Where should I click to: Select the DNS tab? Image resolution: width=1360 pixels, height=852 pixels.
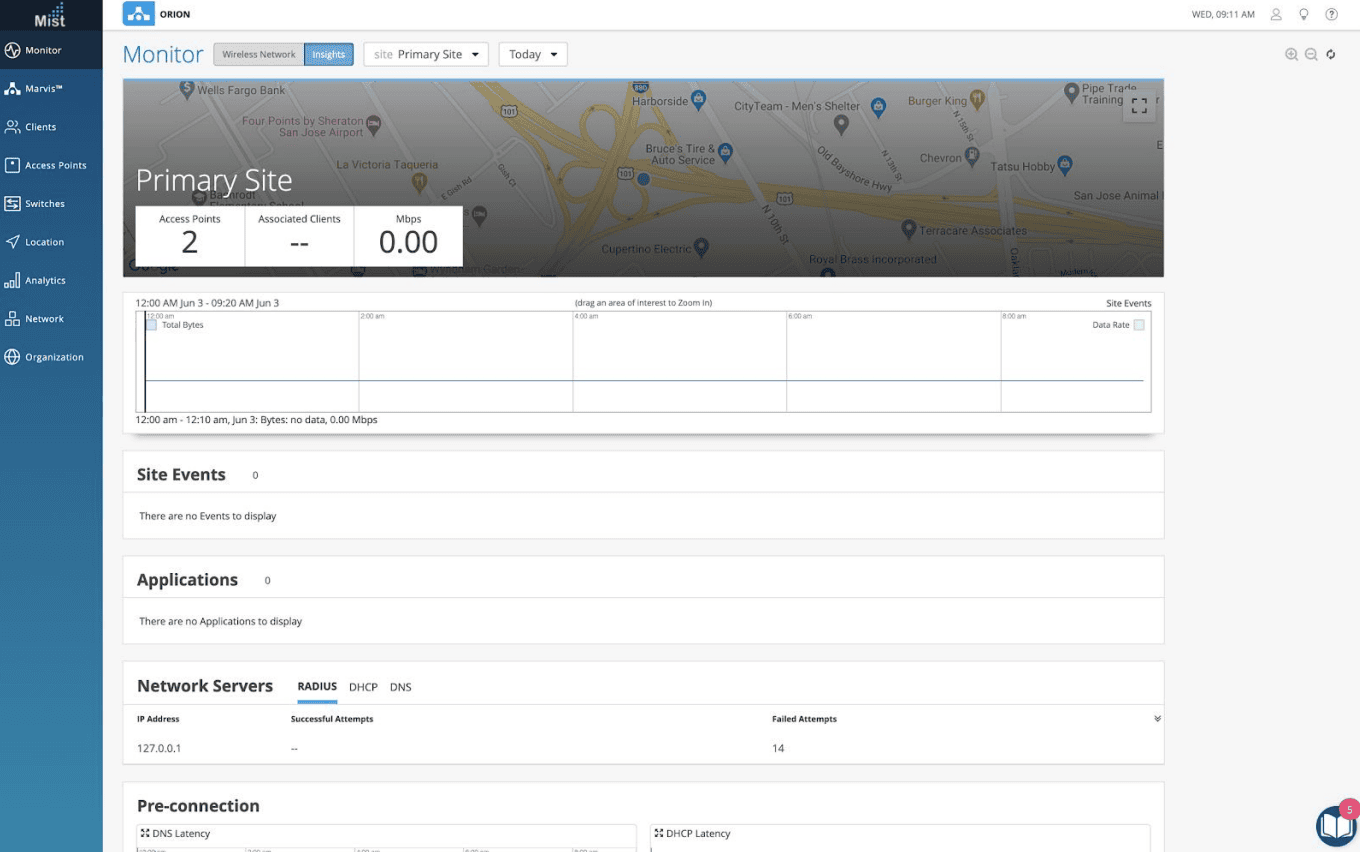(400, 687)
